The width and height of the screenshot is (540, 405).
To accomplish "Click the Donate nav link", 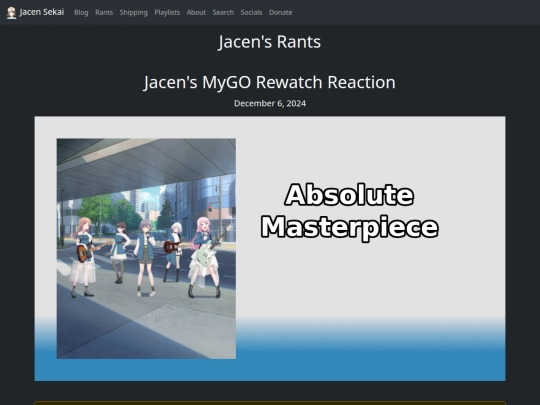I will (280, 12).
